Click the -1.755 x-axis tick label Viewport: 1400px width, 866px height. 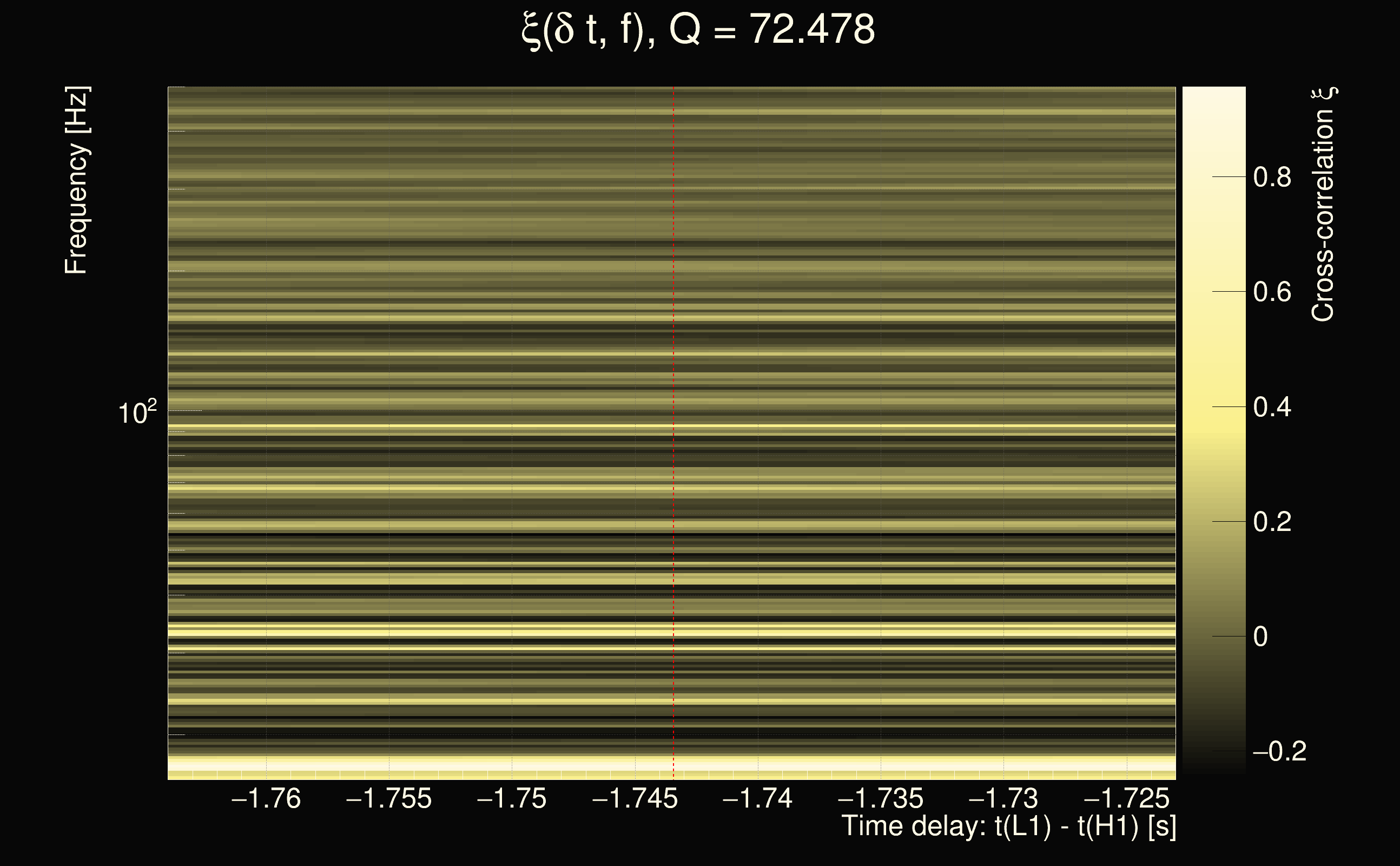[388, 798]
